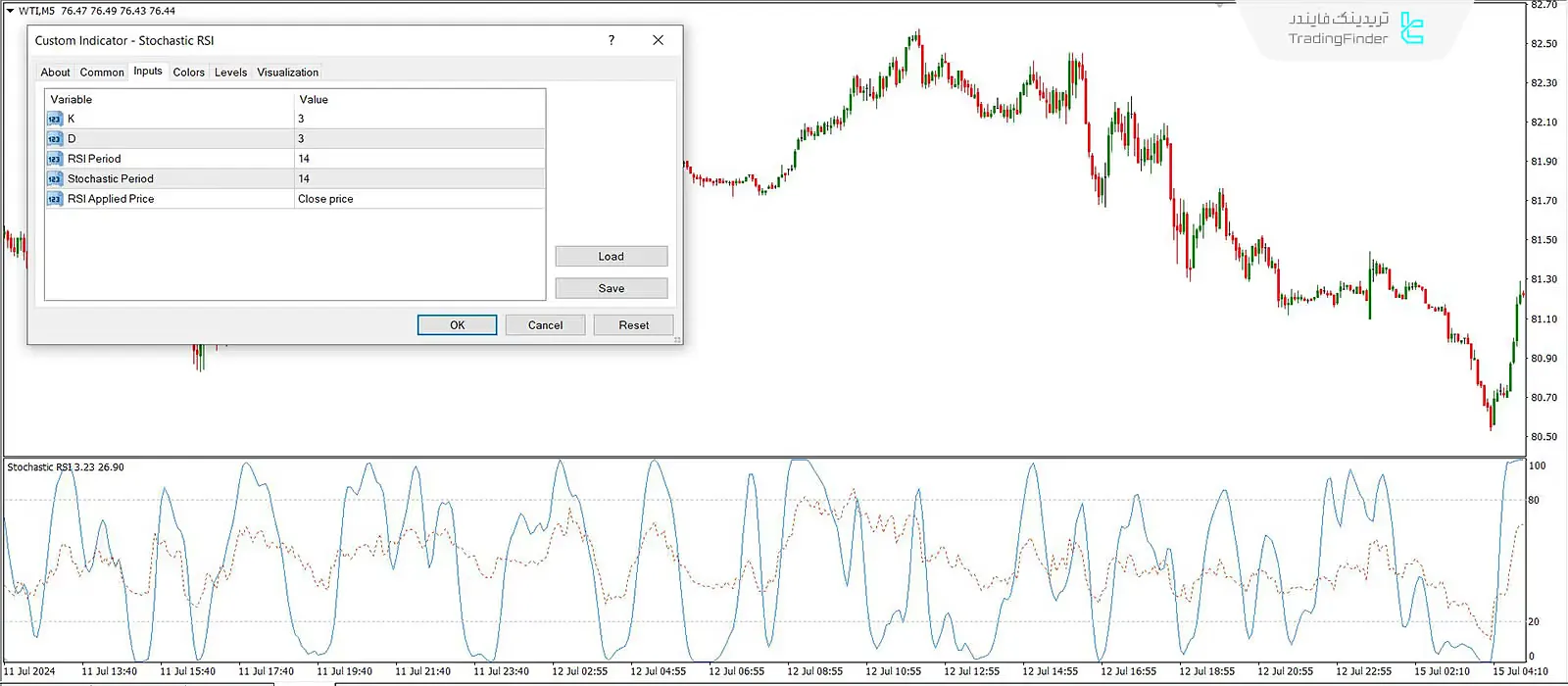
Task: Select the RSI Applied Price value cell
Action: click(418, 199)
